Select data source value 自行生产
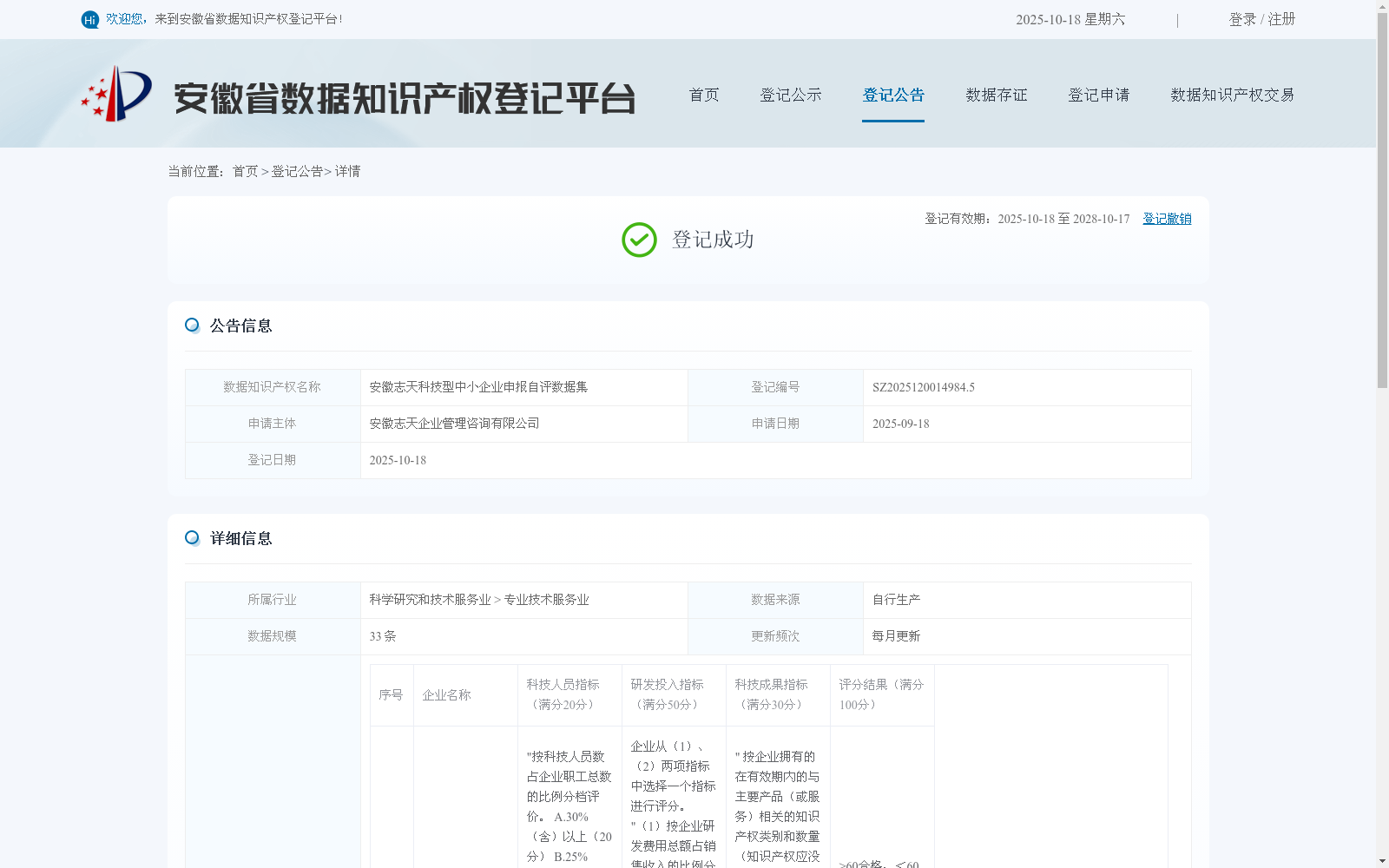The height and width of the screenshot is (868, 1389). [896, 600]
